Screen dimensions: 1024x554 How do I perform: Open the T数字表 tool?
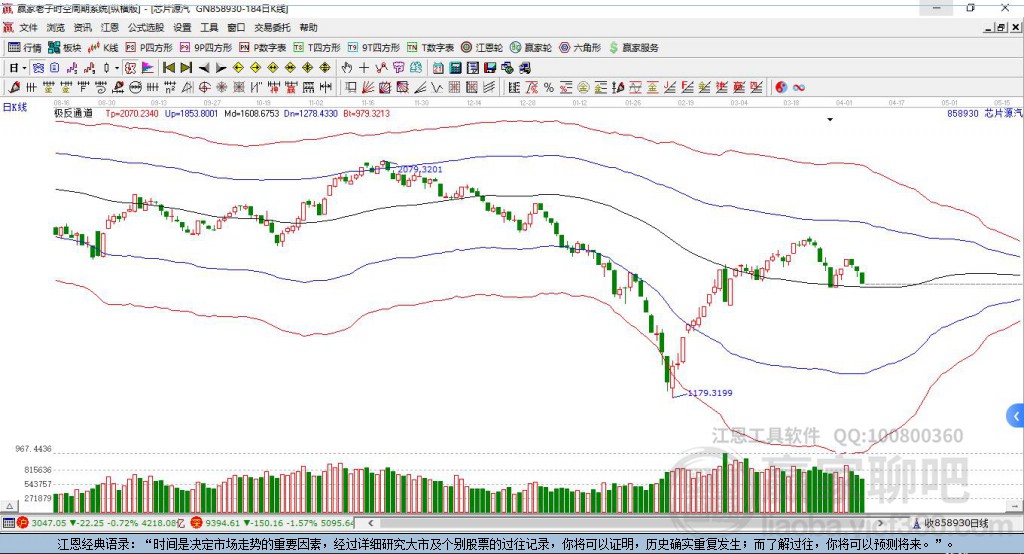point(430,48)
